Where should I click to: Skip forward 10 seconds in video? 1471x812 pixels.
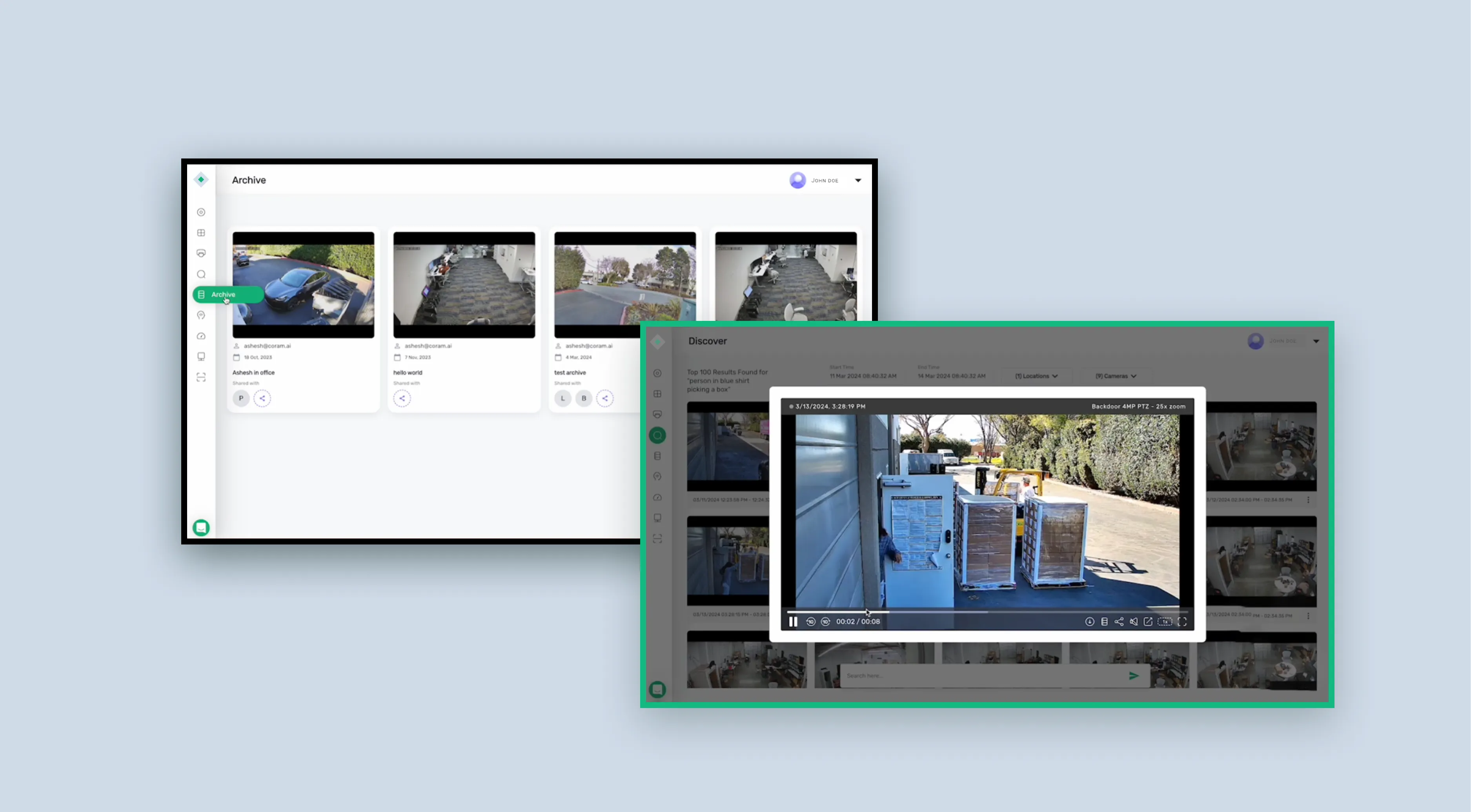tap(825, 621)
